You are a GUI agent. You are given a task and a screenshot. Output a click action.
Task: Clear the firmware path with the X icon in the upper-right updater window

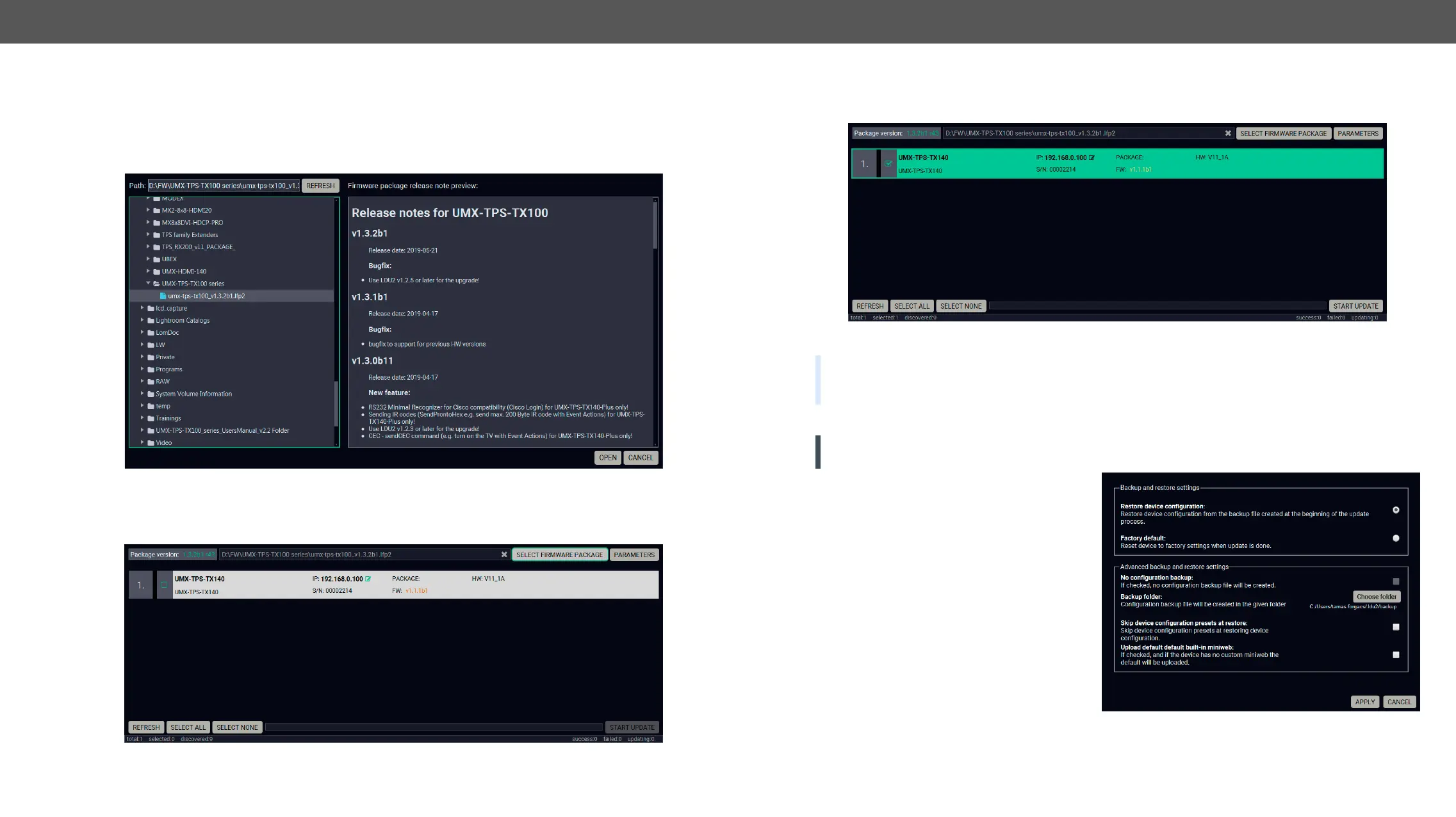pyautogui.click(x=1228, y=133)
